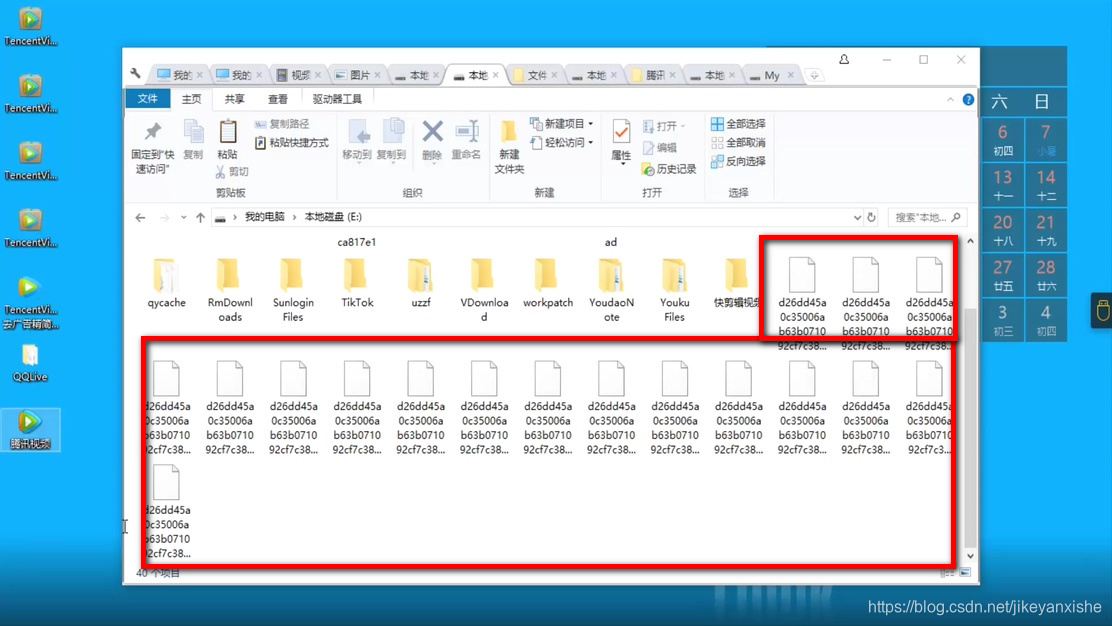Click the mouse widget at right screen edge
This screenshot has width=1112, height=626.
click(1102, 311)
